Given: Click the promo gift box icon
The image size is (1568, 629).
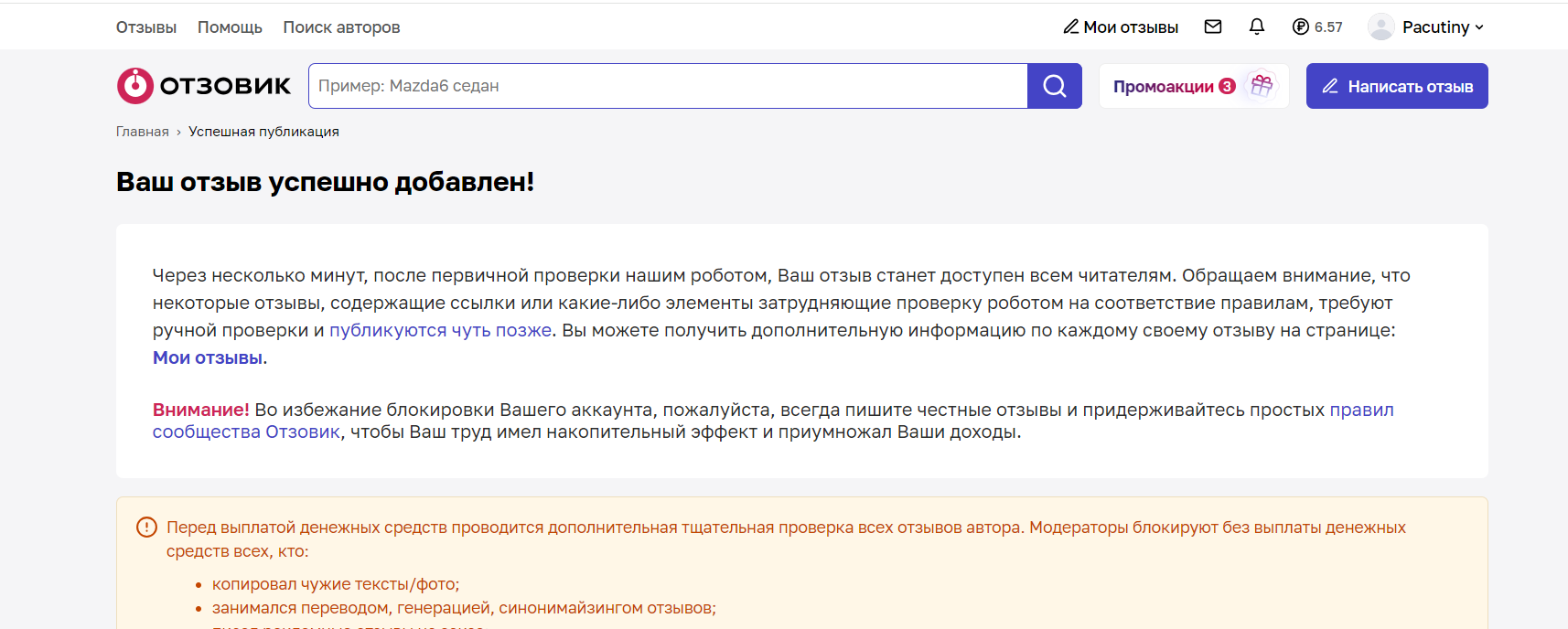Looking at the screenshot, I should coord(1262,86).
